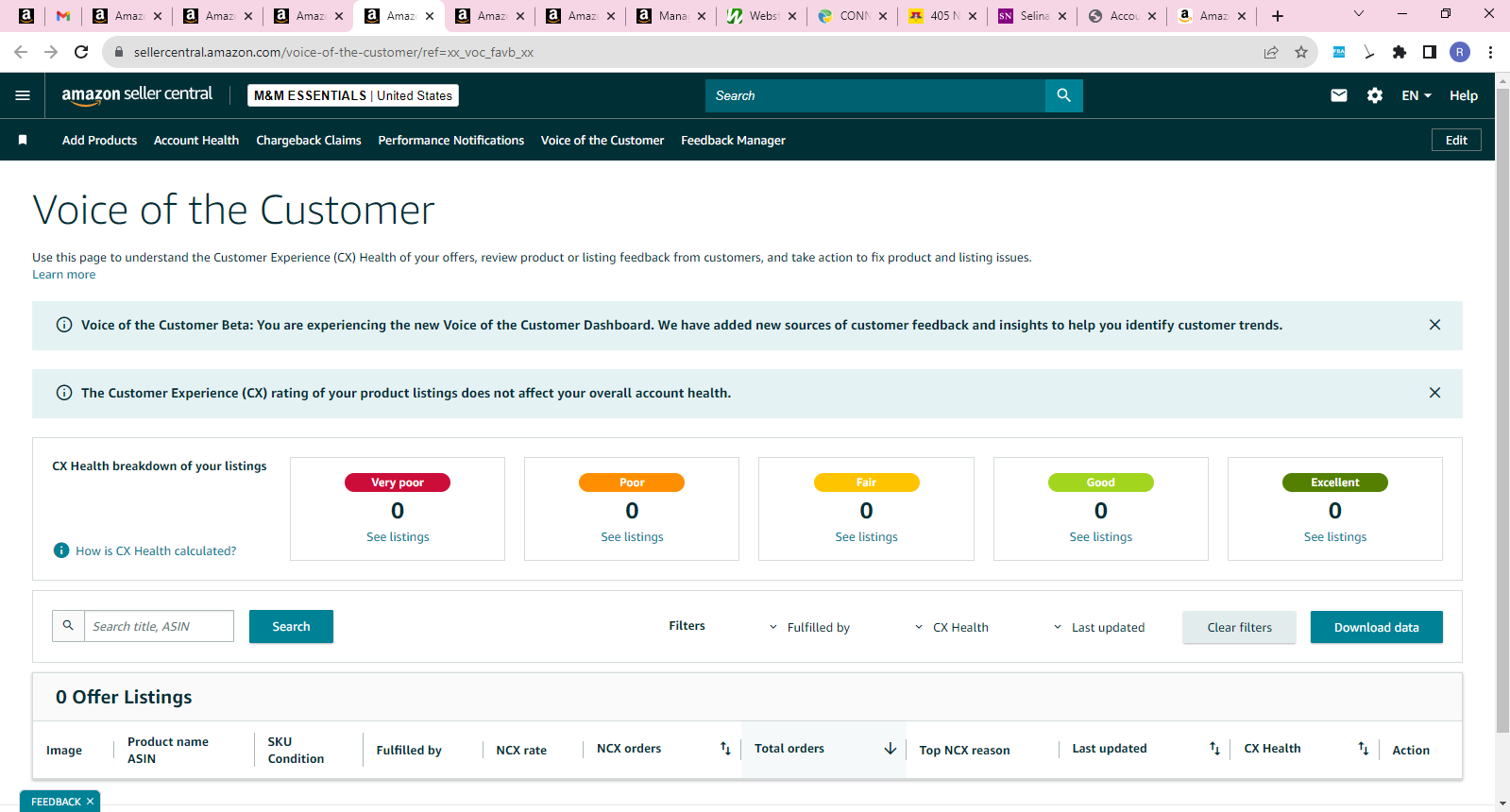Screen dimensions: 1510x812
Task: Sort by Total orders down arrow
Action: [890, 749]
